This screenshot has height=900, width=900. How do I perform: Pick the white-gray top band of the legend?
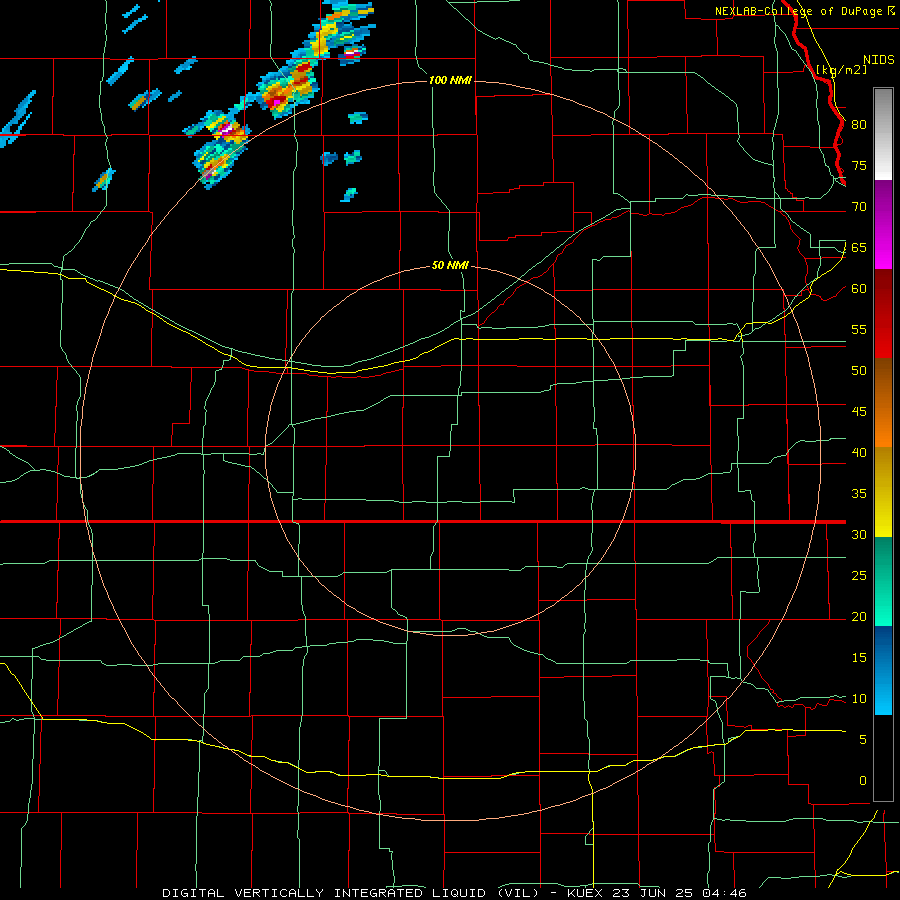(883, 134)
